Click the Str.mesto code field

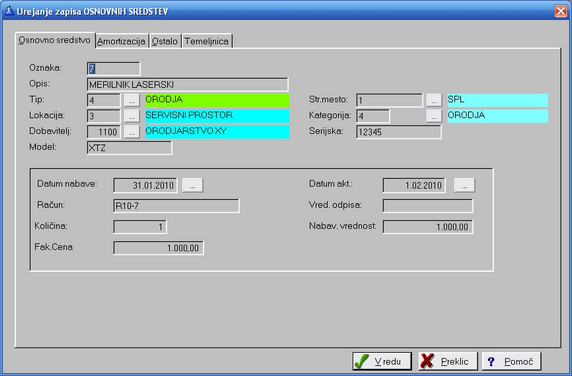tap(389, 100)
